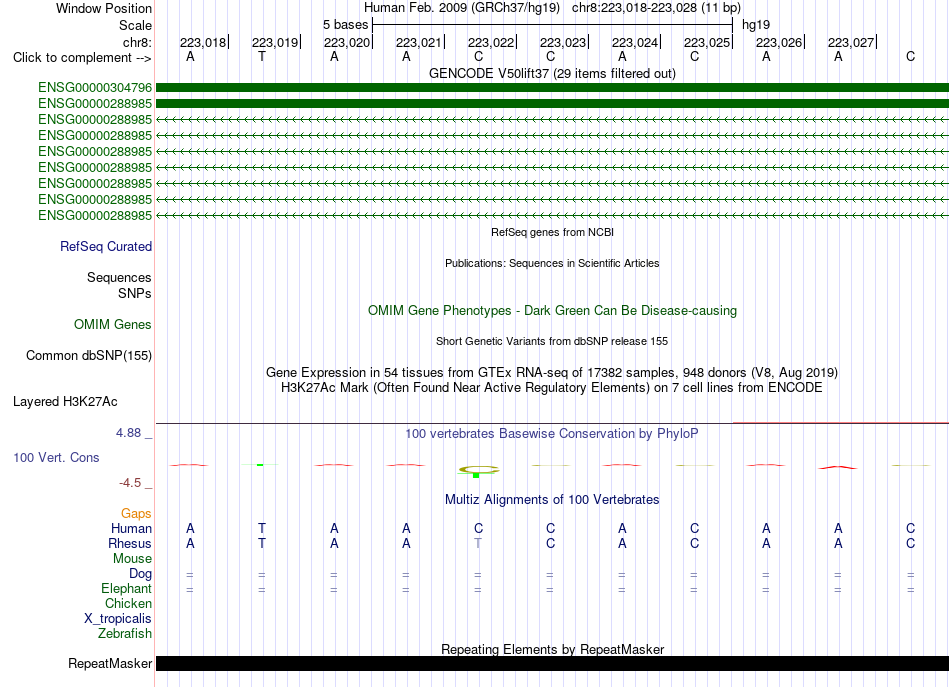The width and height of the screenshot is (950, 687).
Task: Open the RefSeq Curated track label
Action: 105,247
